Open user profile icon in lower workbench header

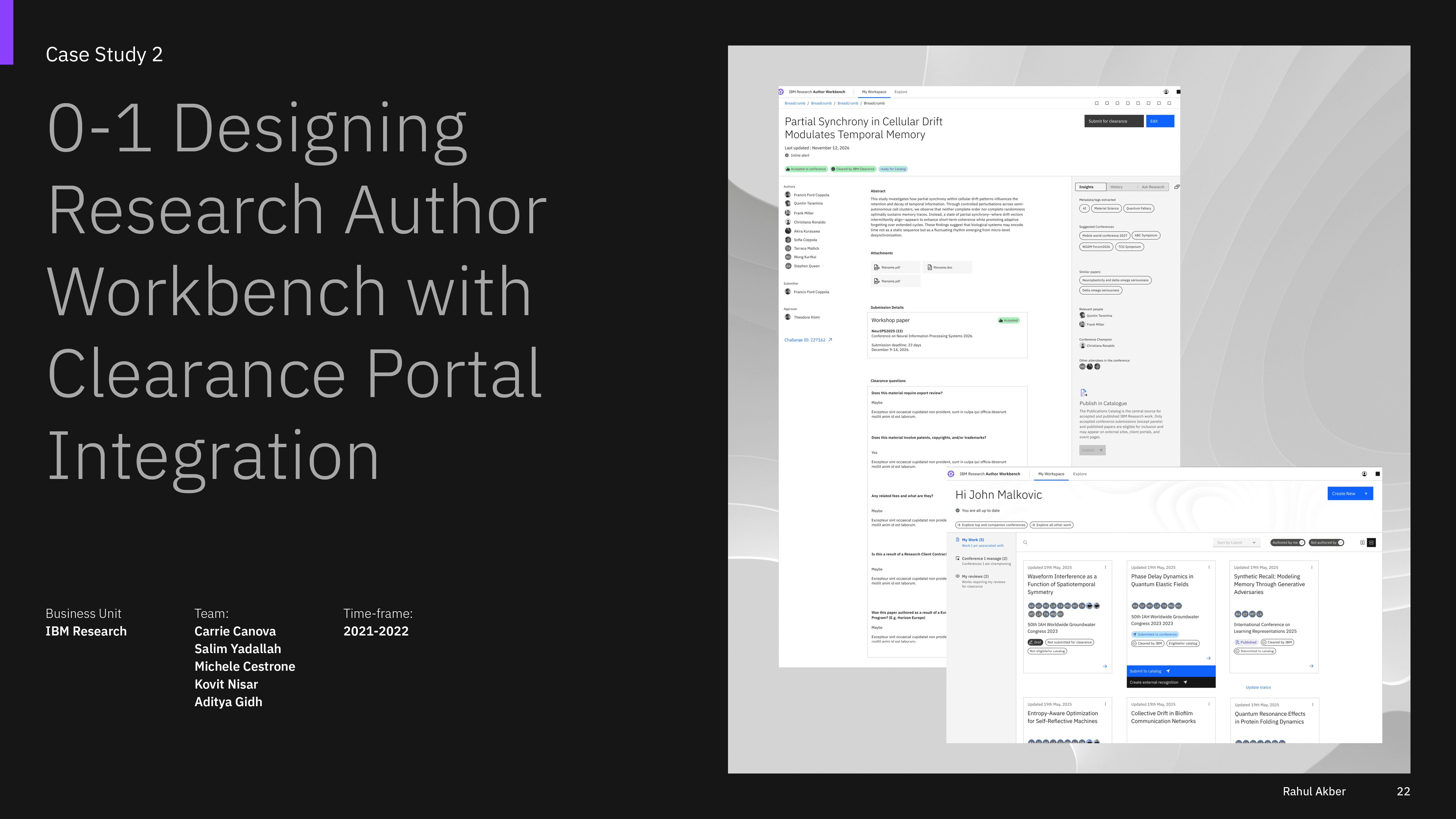coord(1364,474)
